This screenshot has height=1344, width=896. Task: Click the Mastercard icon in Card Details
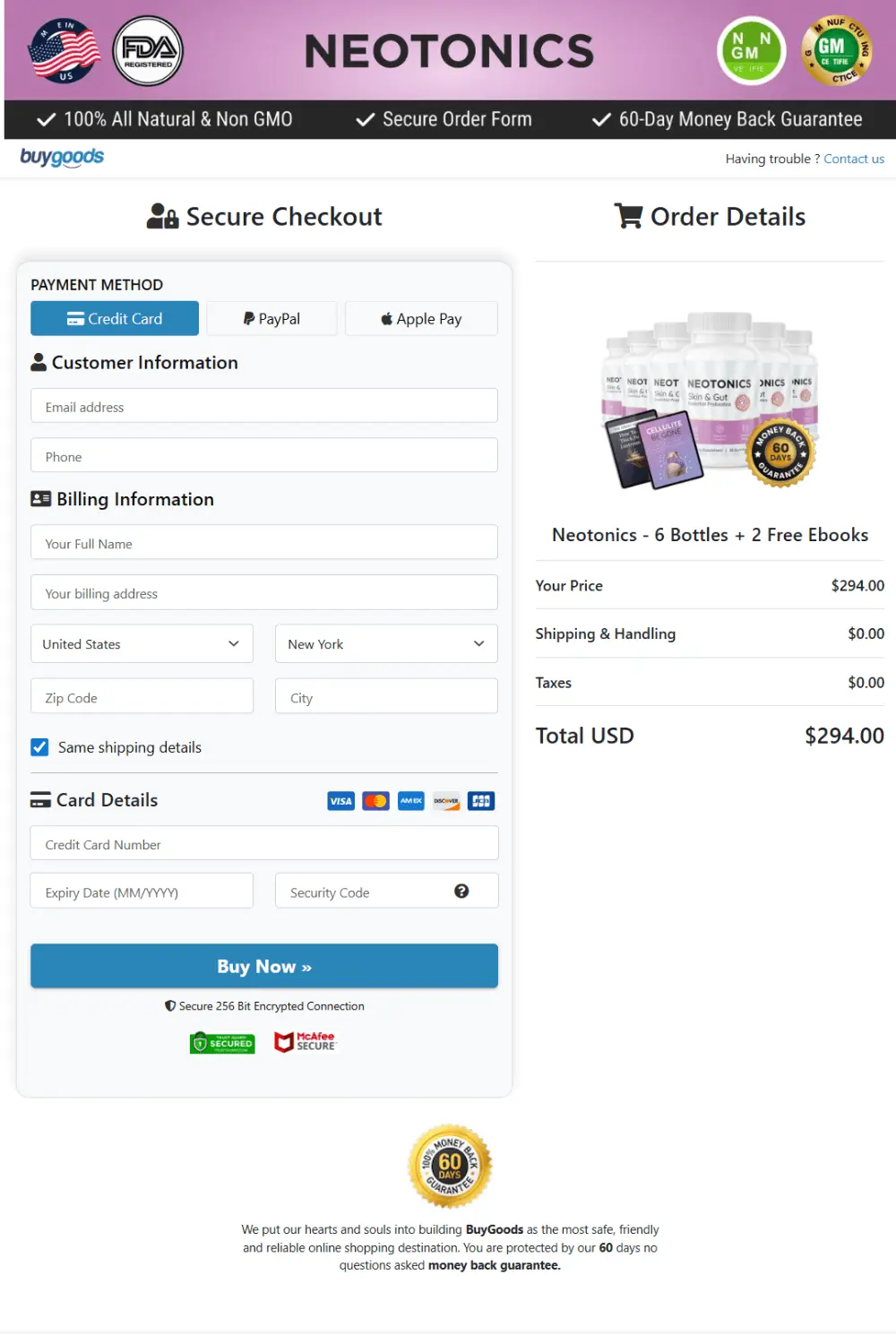coord(375,800)
